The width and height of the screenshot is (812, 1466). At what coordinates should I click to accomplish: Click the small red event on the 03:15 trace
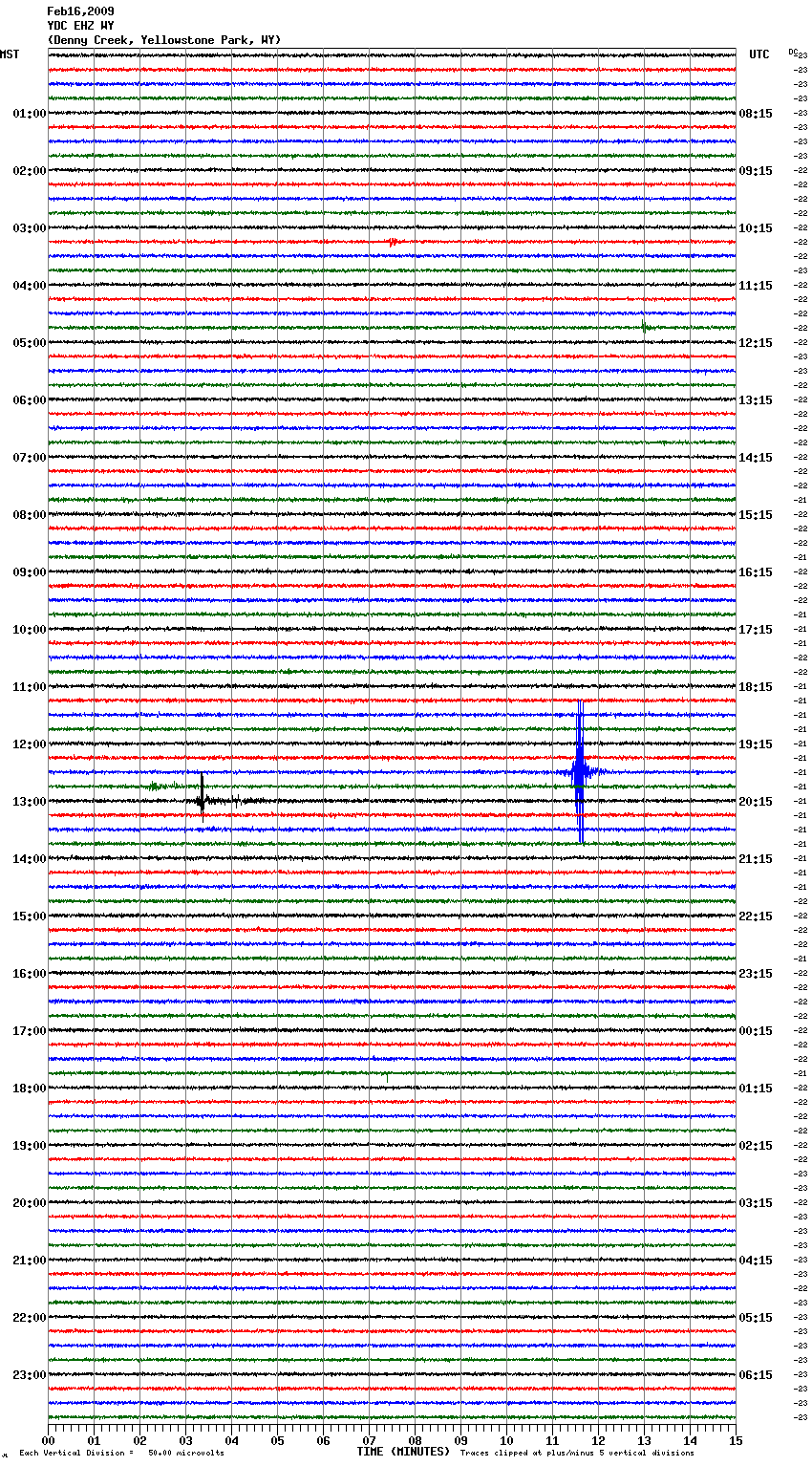393,242
